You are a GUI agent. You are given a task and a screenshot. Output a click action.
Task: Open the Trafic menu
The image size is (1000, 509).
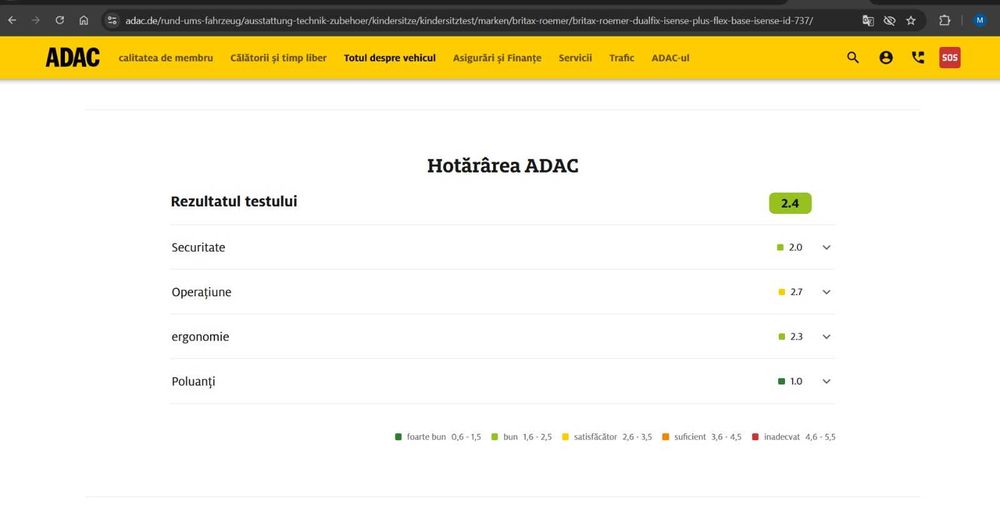622,58
